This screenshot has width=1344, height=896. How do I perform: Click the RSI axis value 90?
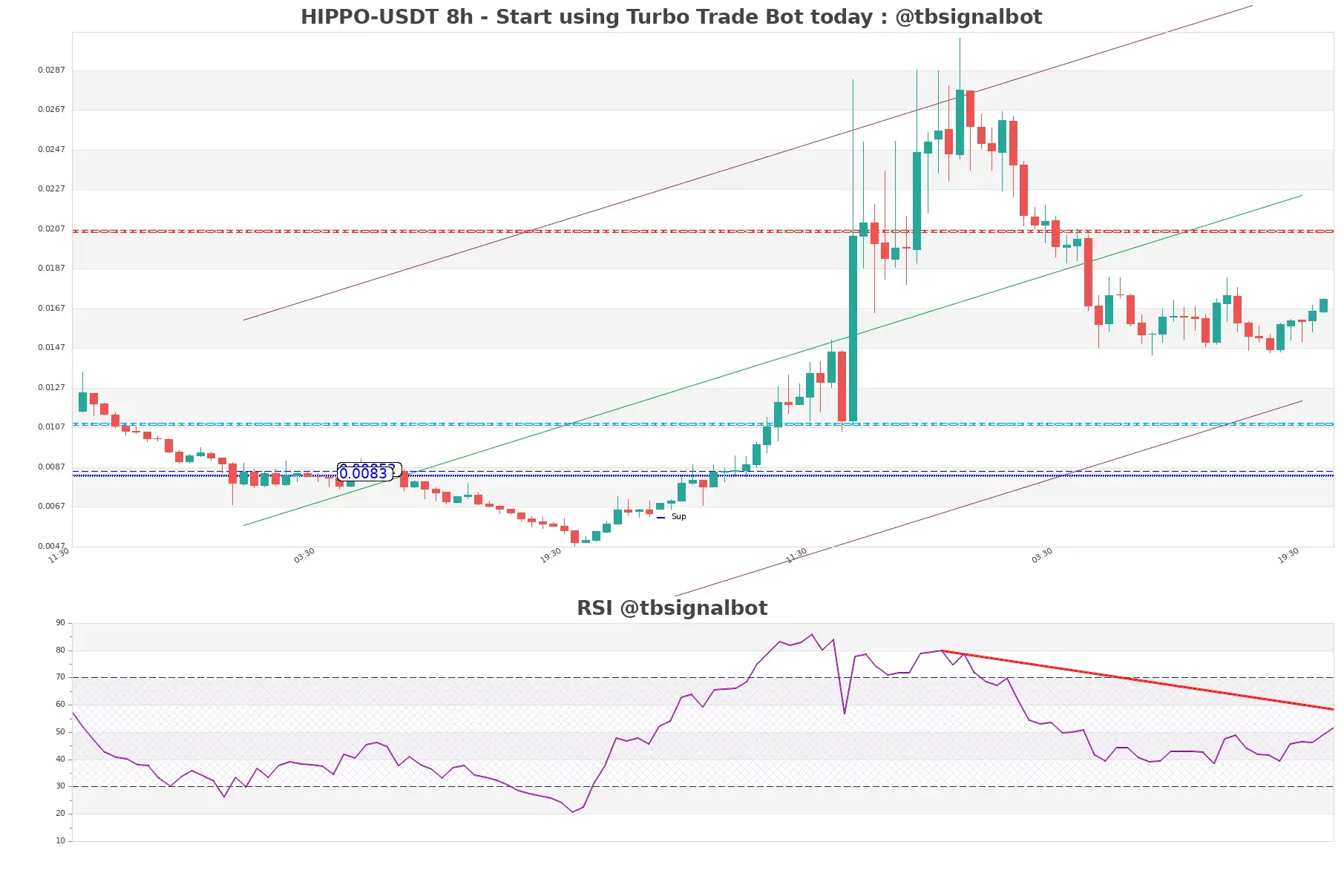click(60, 622)
